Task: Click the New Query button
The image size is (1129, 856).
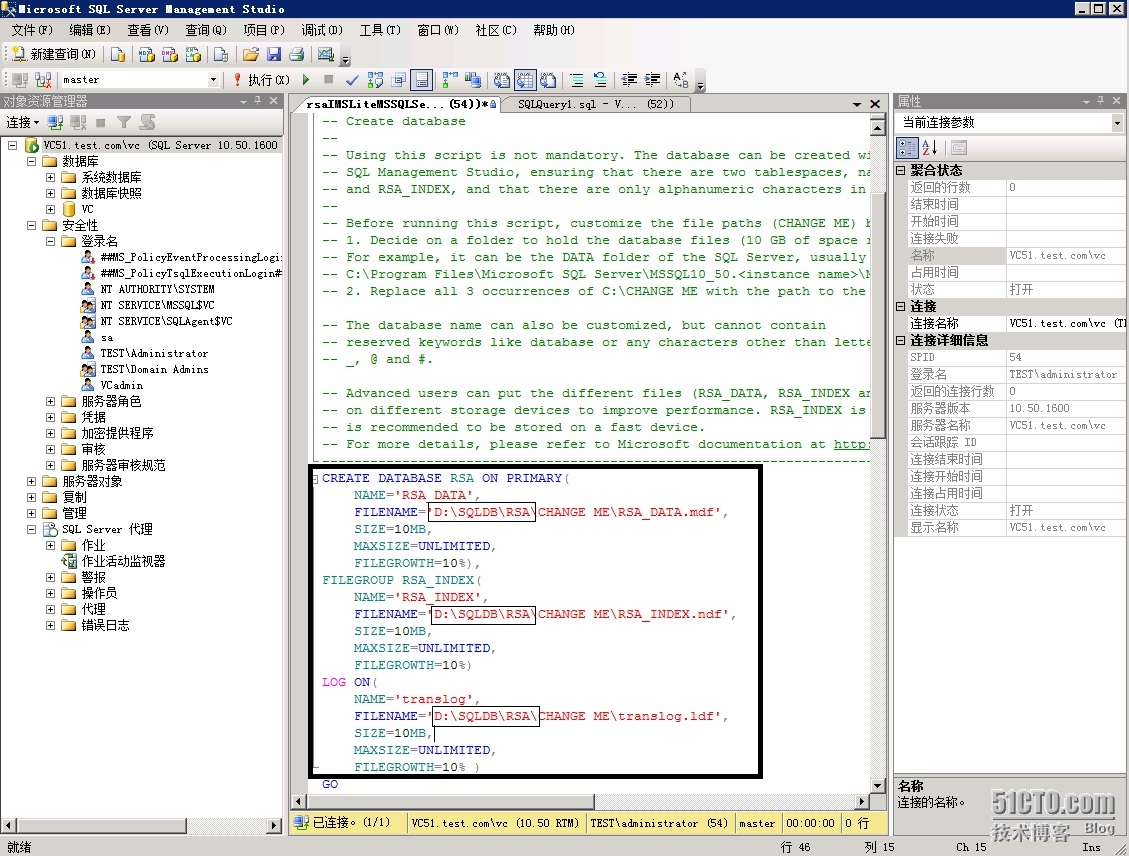Action: [x=54, y=55]
